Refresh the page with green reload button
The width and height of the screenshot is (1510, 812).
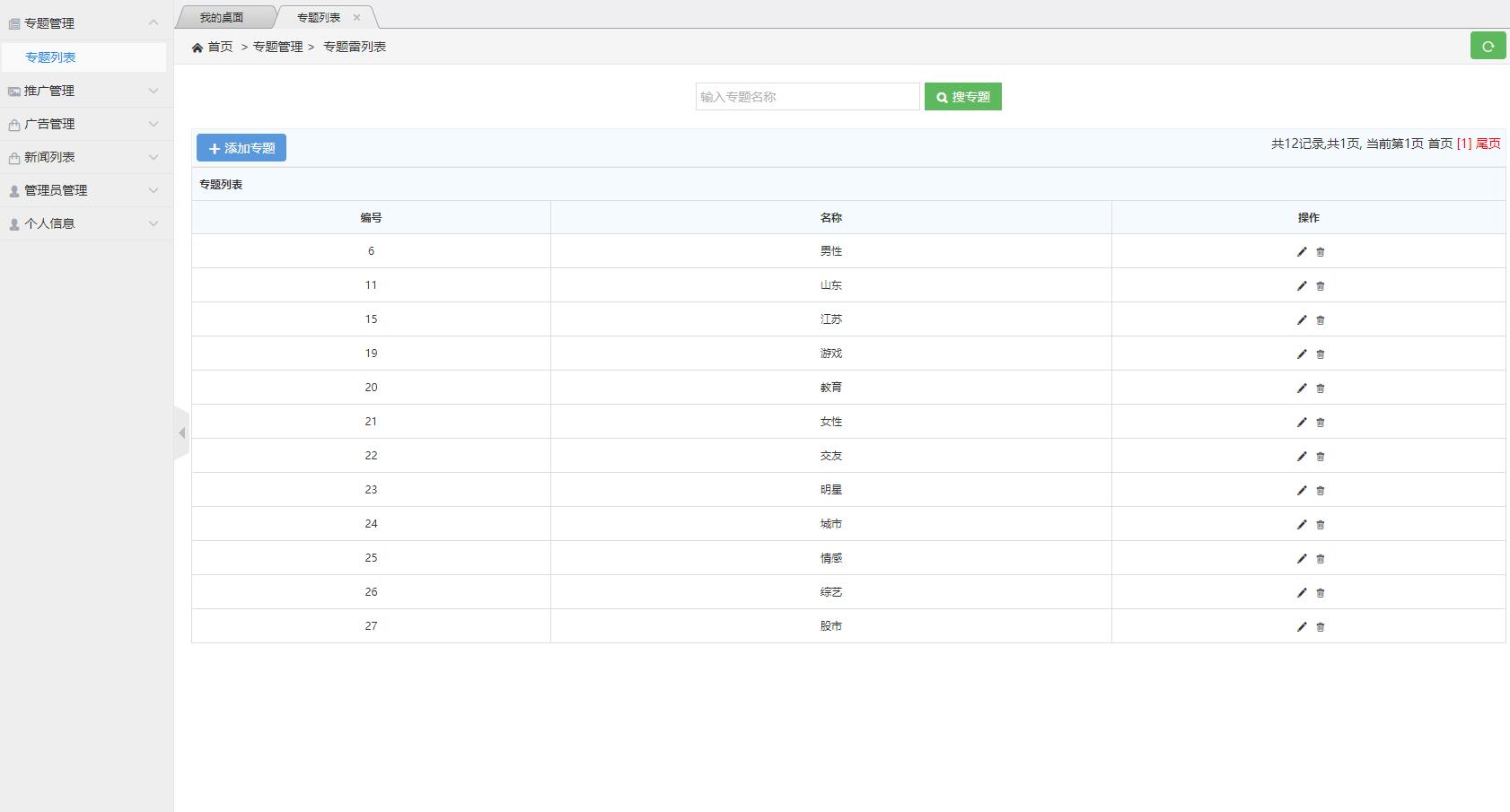coord(1488,46)
